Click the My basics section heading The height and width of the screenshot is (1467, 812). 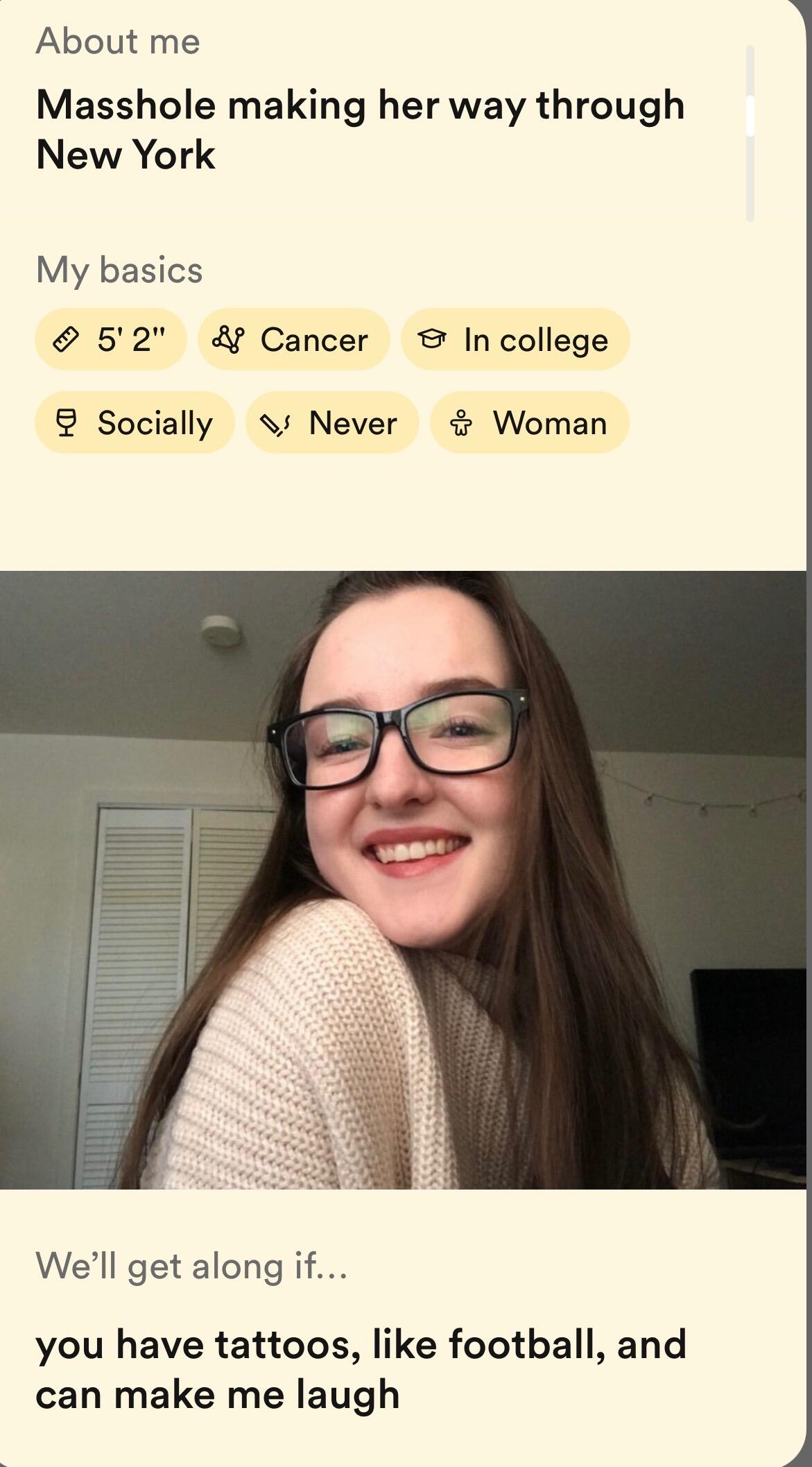(x=119, y=270)
